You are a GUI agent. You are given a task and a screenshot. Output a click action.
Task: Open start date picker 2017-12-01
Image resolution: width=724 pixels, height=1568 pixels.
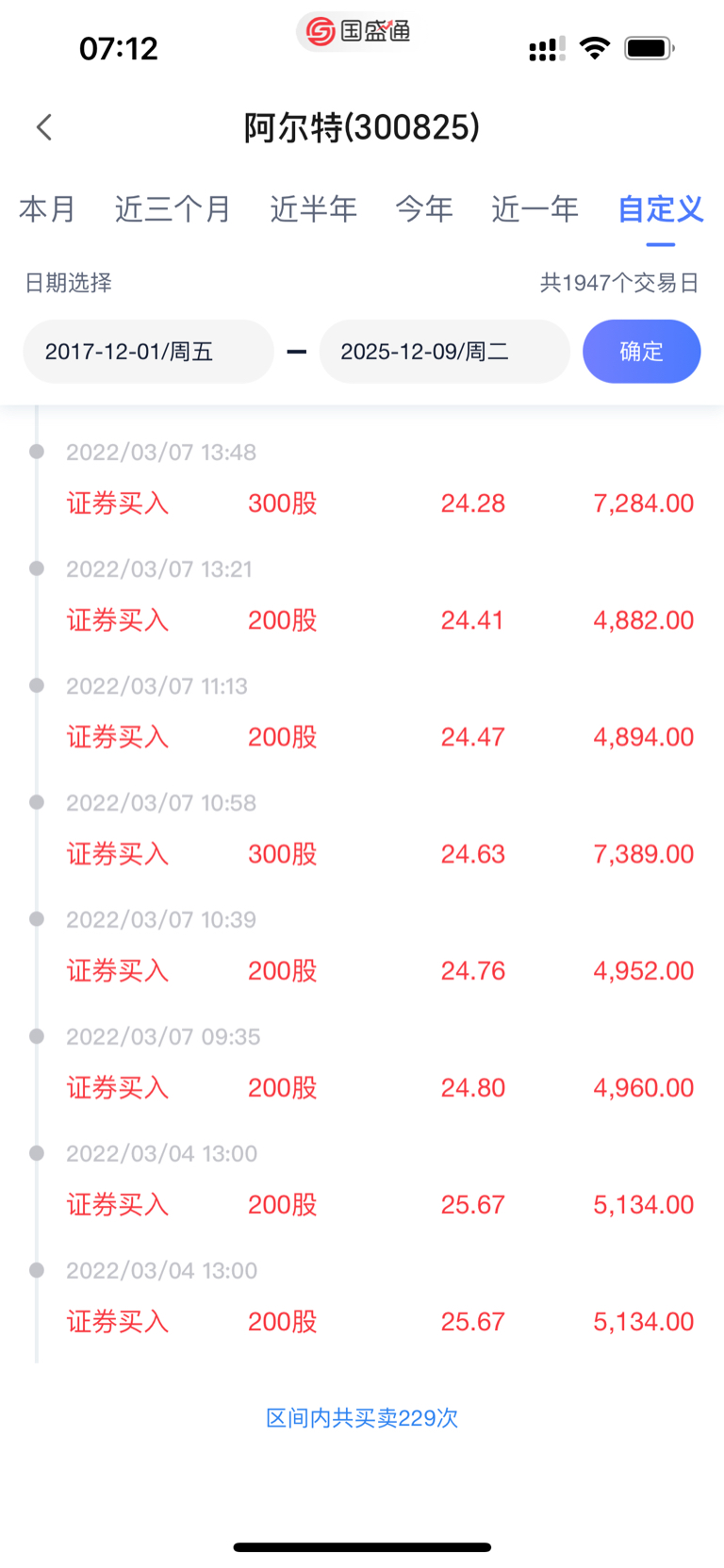point(148,352)
